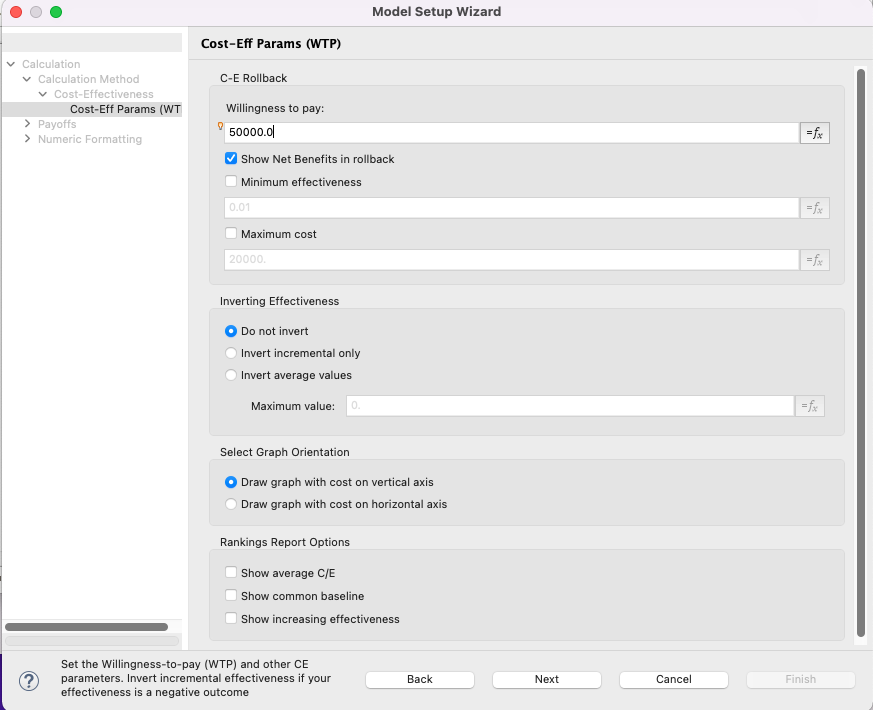This screenshot has width=873, height=710.
Task: Click the fx icon beside Maximum cost field
Action: 814,259
